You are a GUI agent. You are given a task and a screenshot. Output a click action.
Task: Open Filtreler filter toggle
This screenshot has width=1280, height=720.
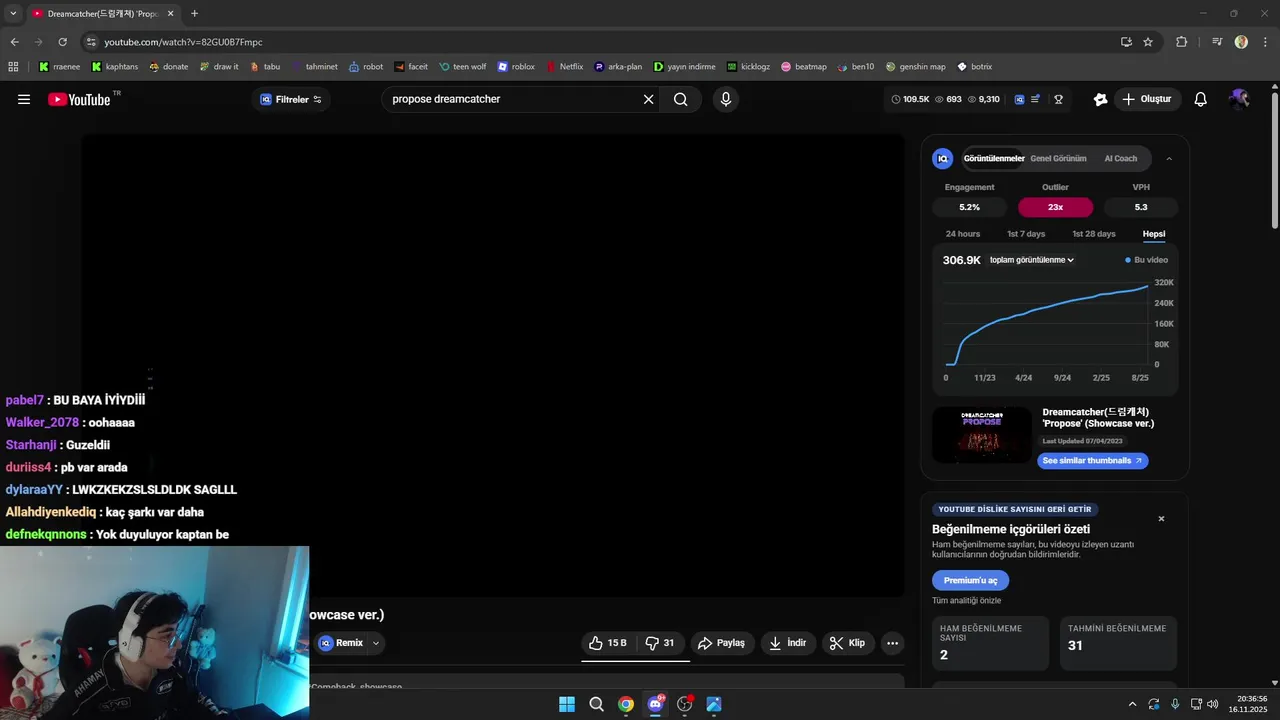(291, 99)
